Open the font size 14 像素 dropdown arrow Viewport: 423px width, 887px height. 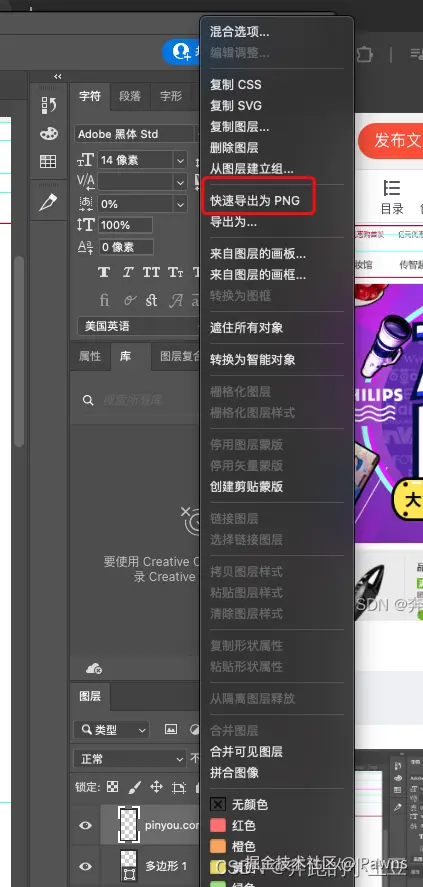(180, 161)
